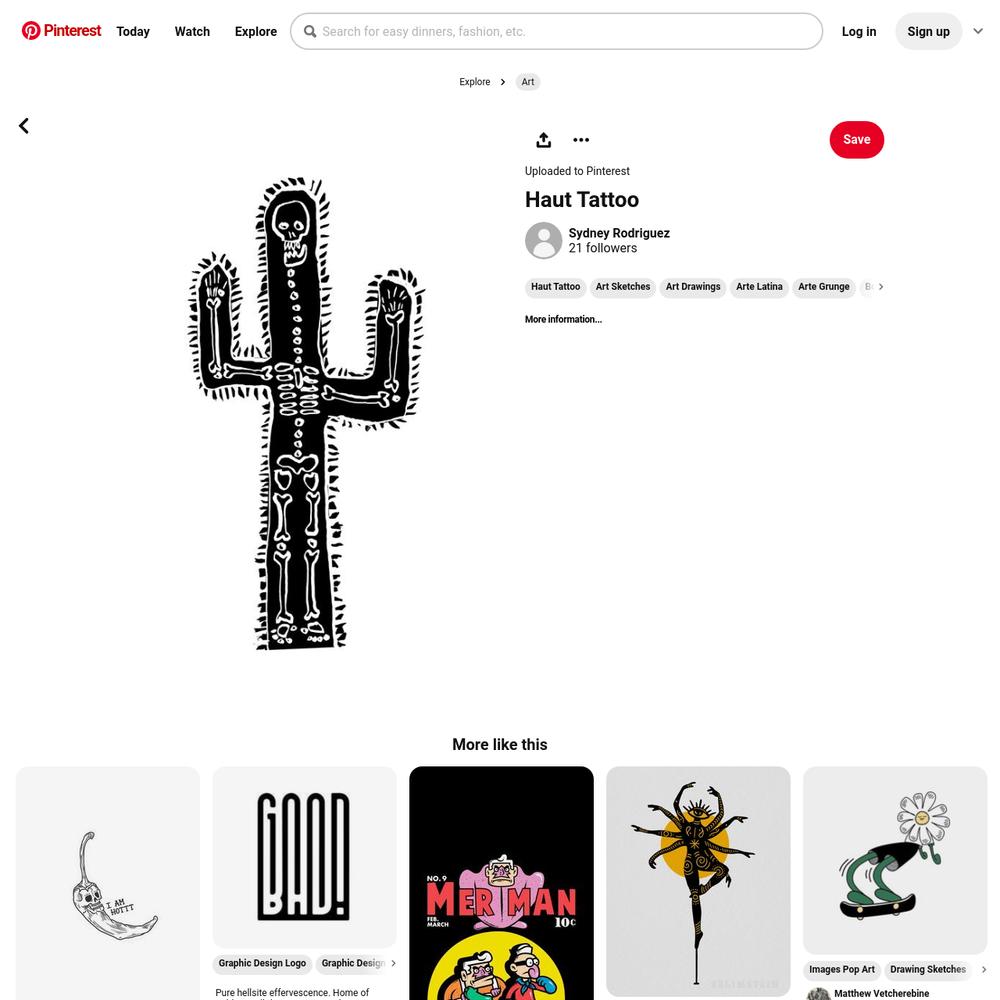The width and height of the screenshot is (1000, 1000).
Task: Click the search magnifier icon
Action: [310, 31]
